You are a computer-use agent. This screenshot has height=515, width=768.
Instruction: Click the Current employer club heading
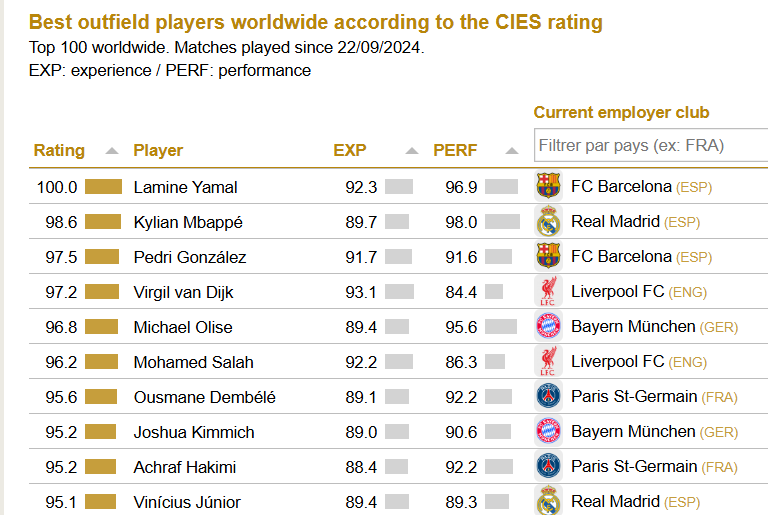click(x=621, y=113)
